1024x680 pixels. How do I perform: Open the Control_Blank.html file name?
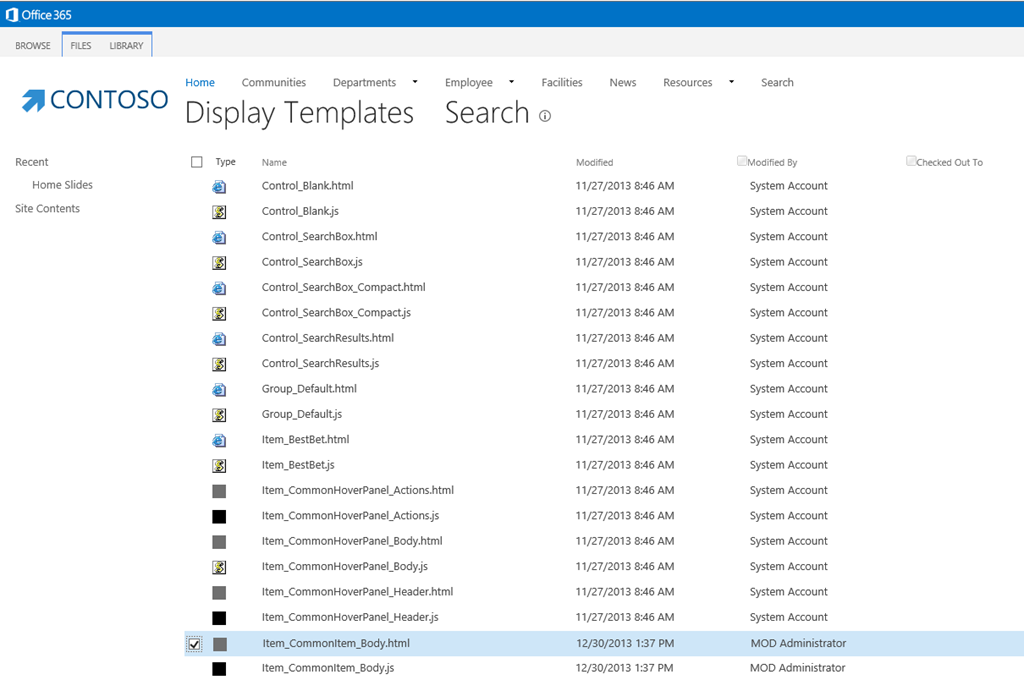coord(308,186)
